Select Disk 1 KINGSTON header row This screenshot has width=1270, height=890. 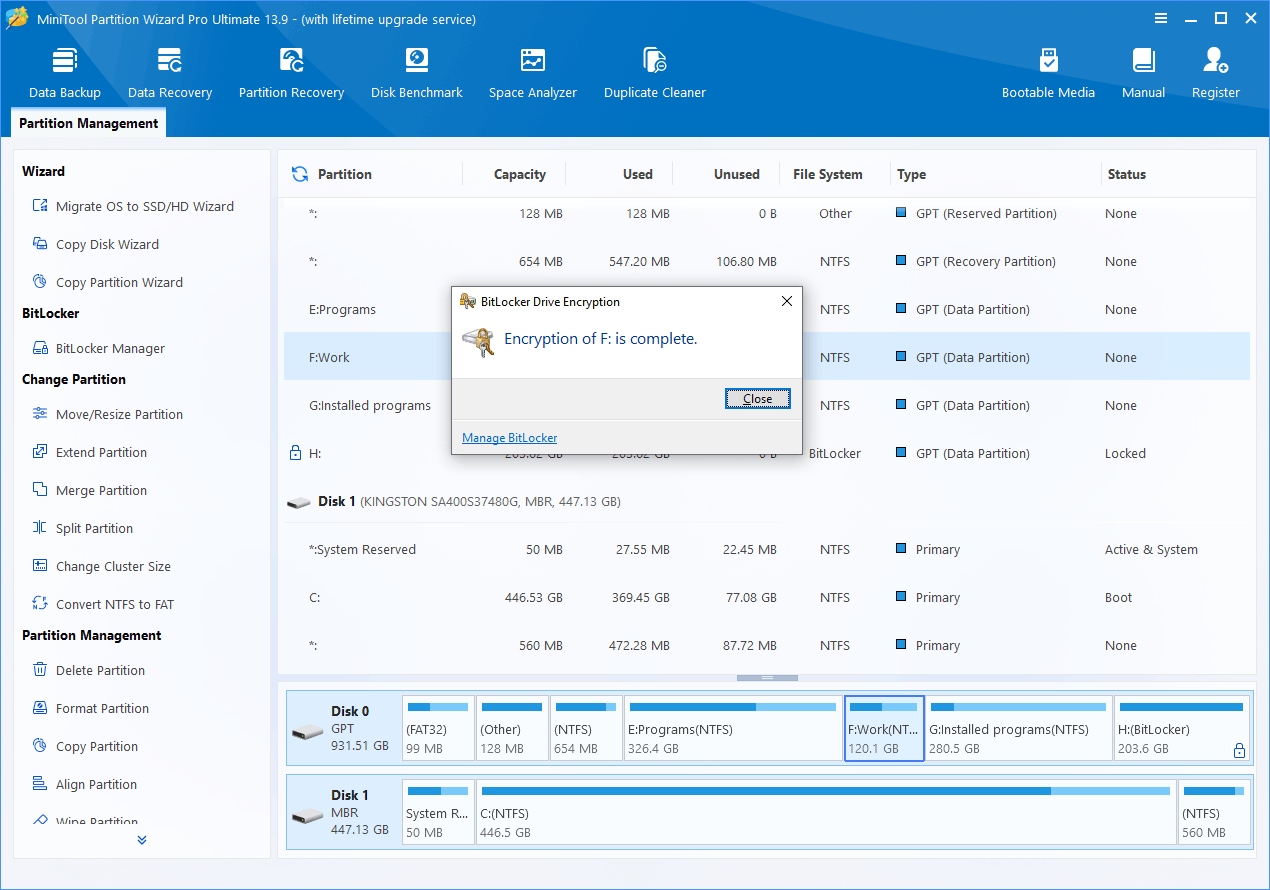767,502
